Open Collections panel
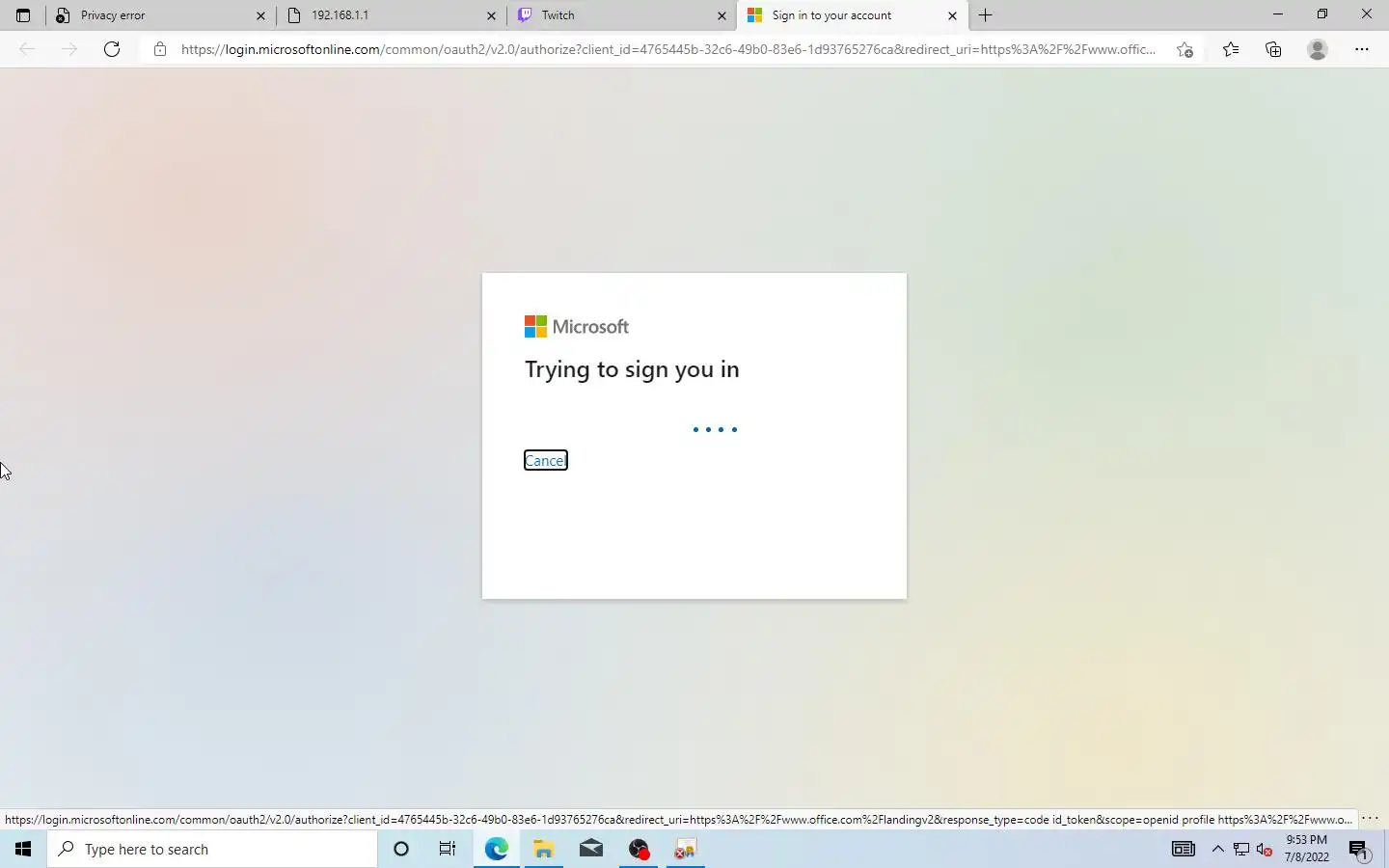This screenshot has height=868, width=1389. (1273, 49)
